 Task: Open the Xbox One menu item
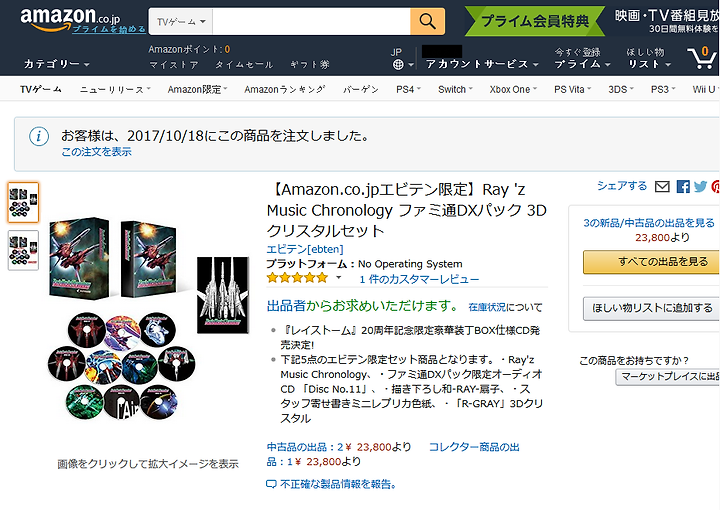click(x=513, y=90)
